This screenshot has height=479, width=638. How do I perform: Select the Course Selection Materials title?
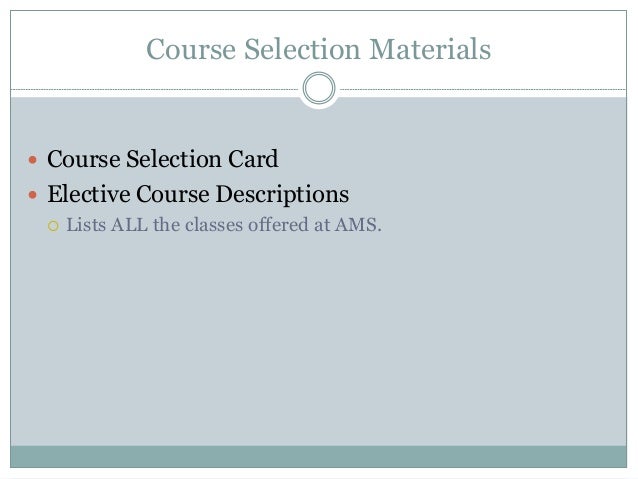pos(319,49)
